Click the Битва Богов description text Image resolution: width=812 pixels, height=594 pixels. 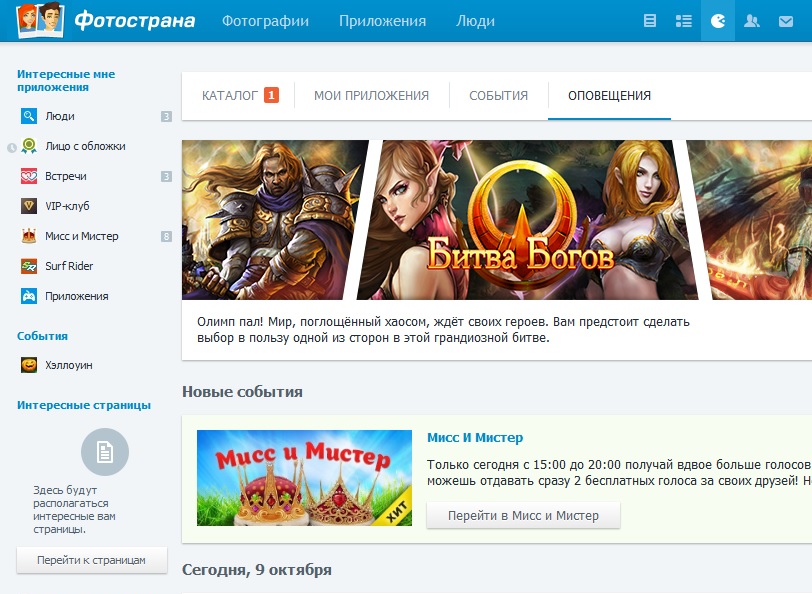(x=443, y=330)
